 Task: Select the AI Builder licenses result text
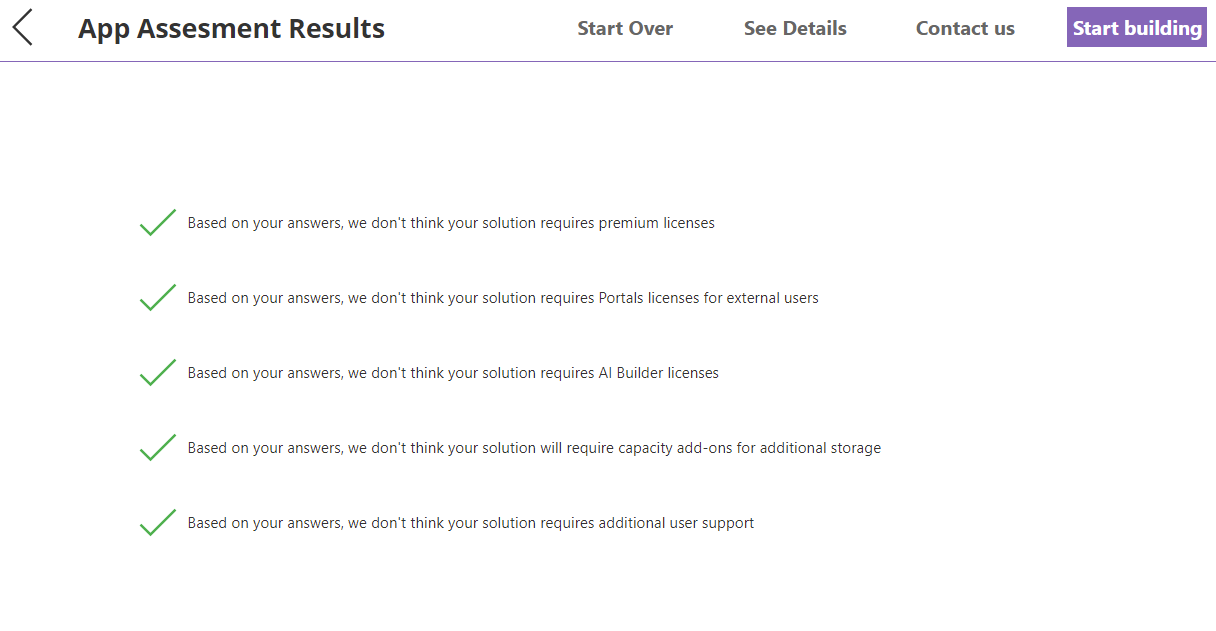453,373
